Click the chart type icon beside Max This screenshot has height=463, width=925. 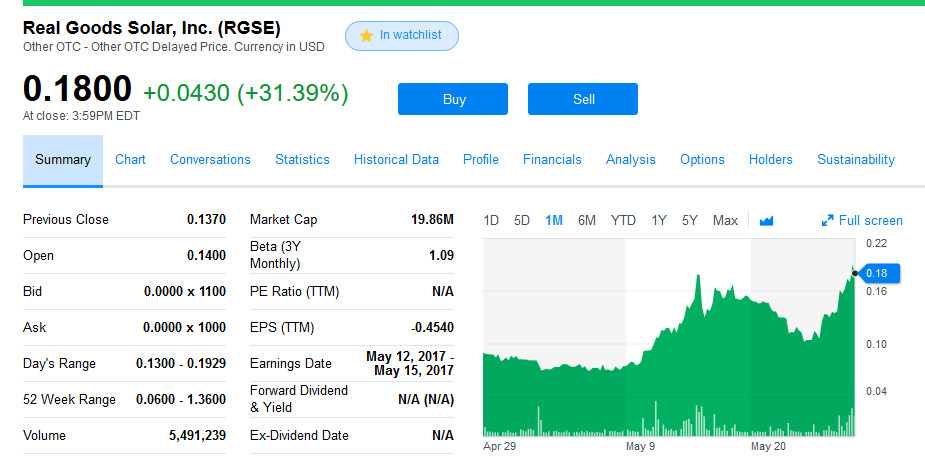(767, 221)
